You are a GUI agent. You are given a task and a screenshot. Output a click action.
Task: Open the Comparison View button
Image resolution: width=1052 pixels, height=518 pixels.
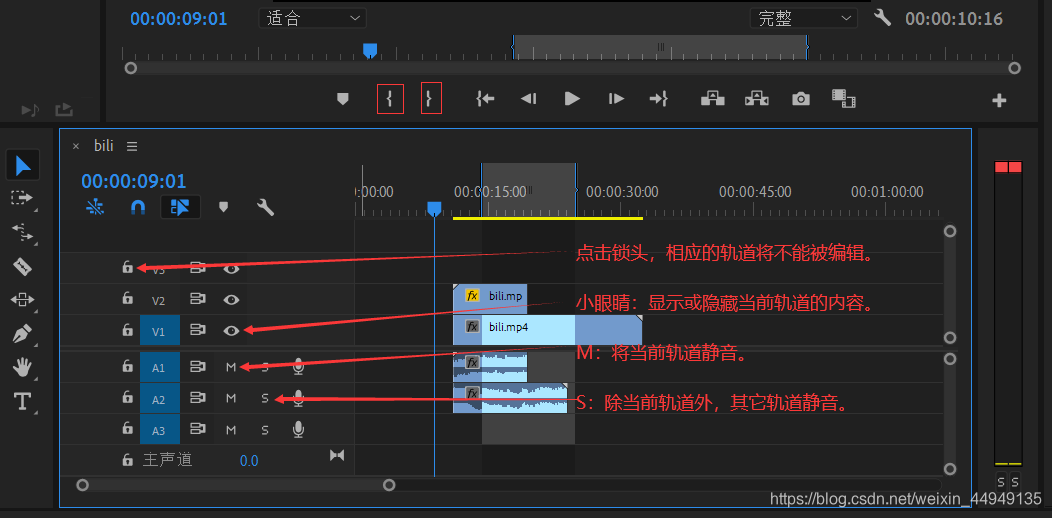tap(843, 99)
